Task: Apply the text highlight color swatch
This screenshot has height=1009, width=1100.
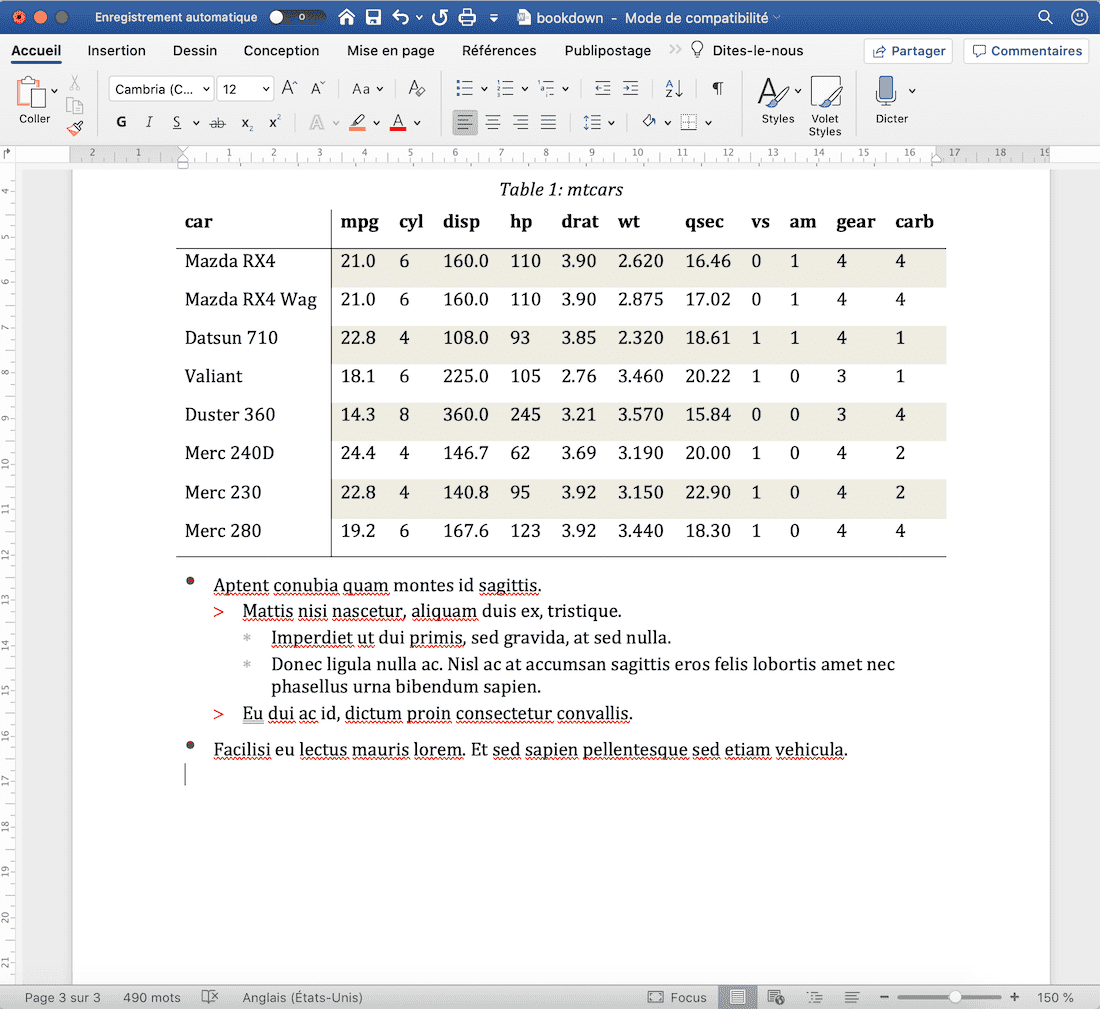Action: click(357, 123)
